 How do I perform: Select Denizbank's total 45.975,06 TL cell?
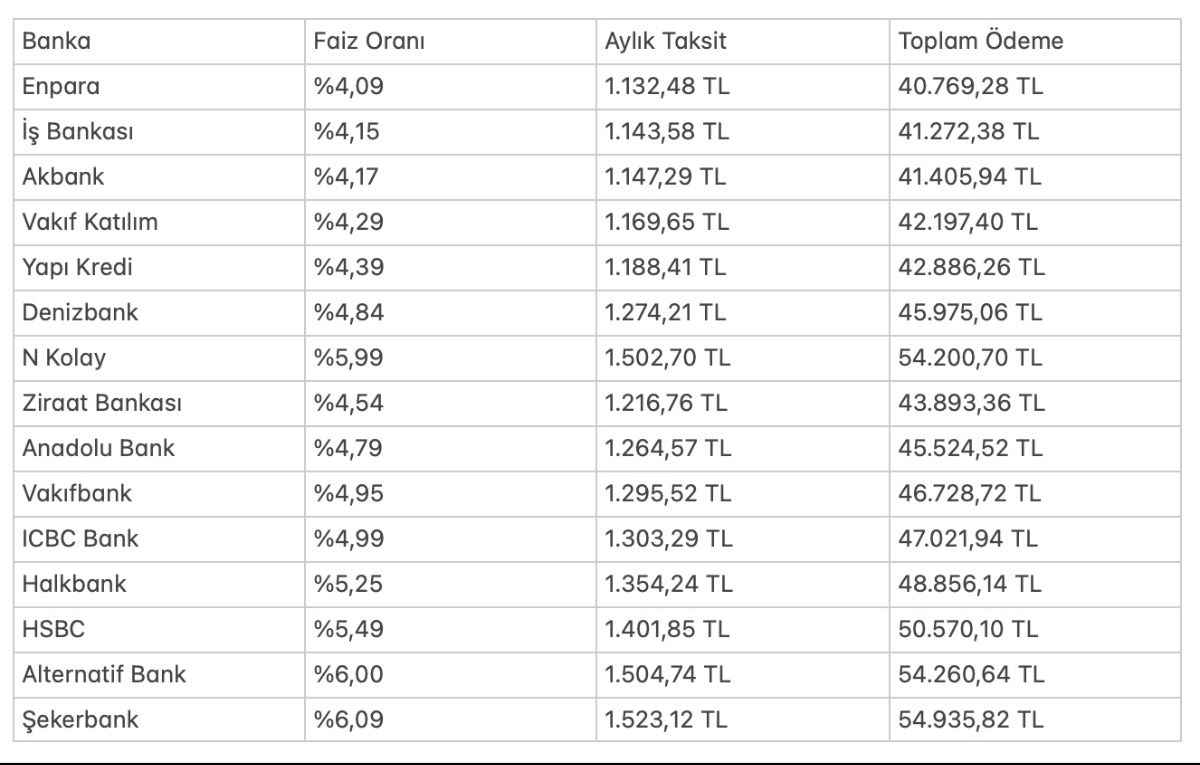click(971, 313)
